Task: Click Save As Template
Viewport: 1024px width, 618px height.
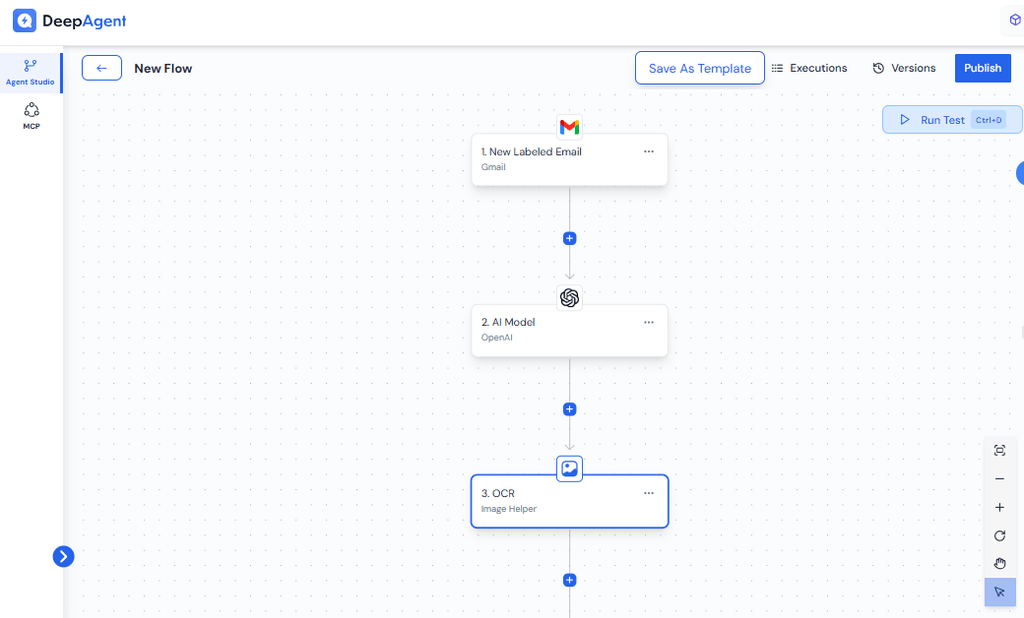Action: (x=699, y=68)
